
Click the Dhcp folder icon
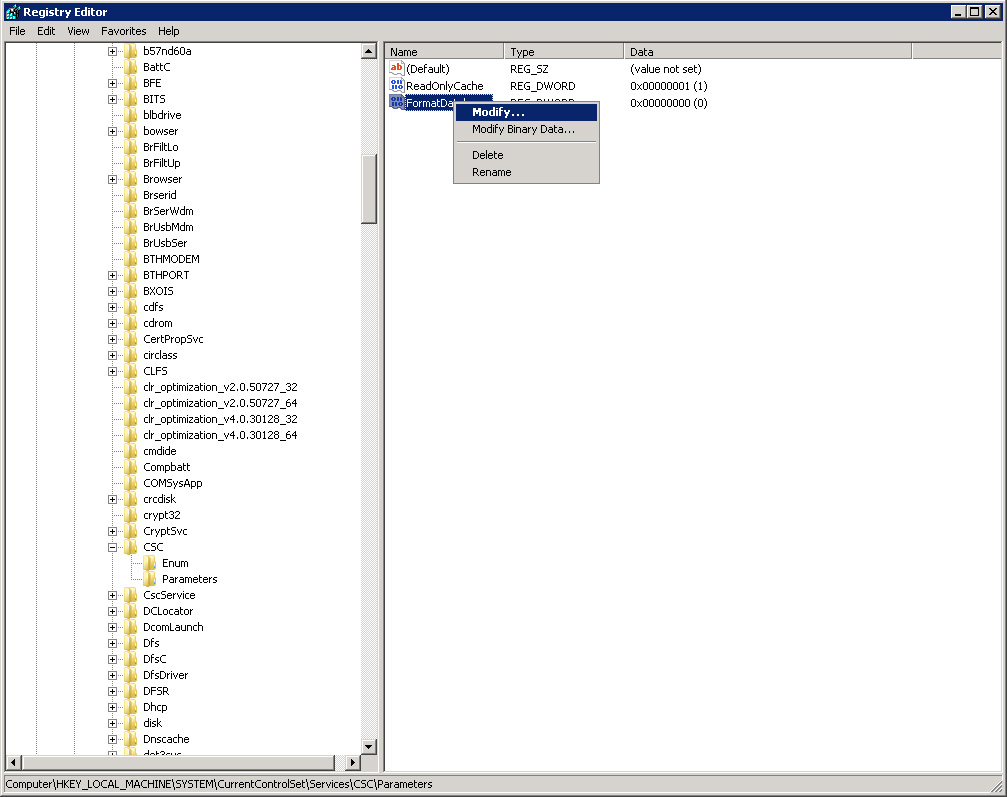click(130, 707)
